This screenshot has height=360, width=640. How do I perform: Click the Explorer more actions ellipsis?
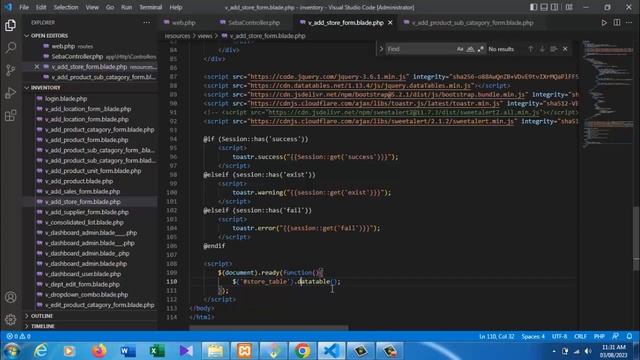coord(147,22)
